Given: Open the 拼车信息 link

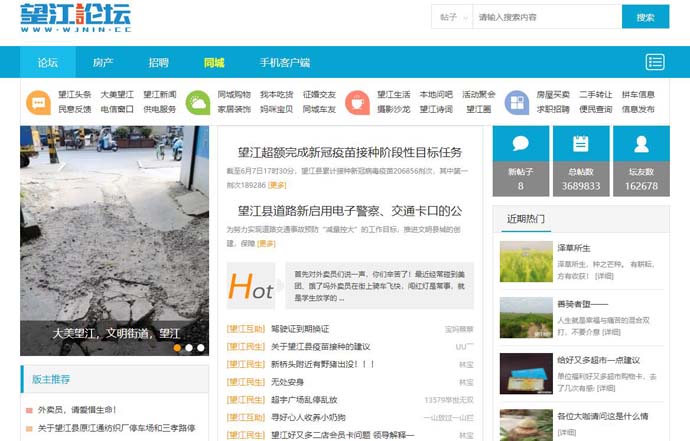Looking at the screenshot, I should [639, 94].
